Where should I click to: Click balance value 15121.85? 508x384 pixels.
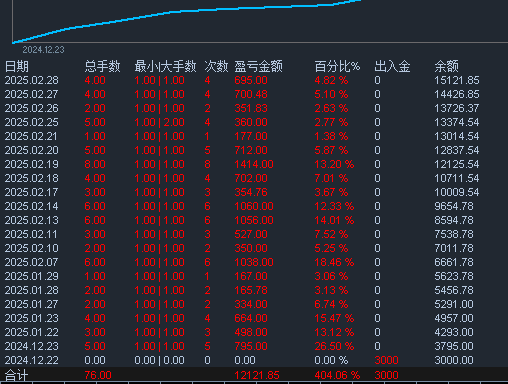pyautogui.click(x=457, y=80)
